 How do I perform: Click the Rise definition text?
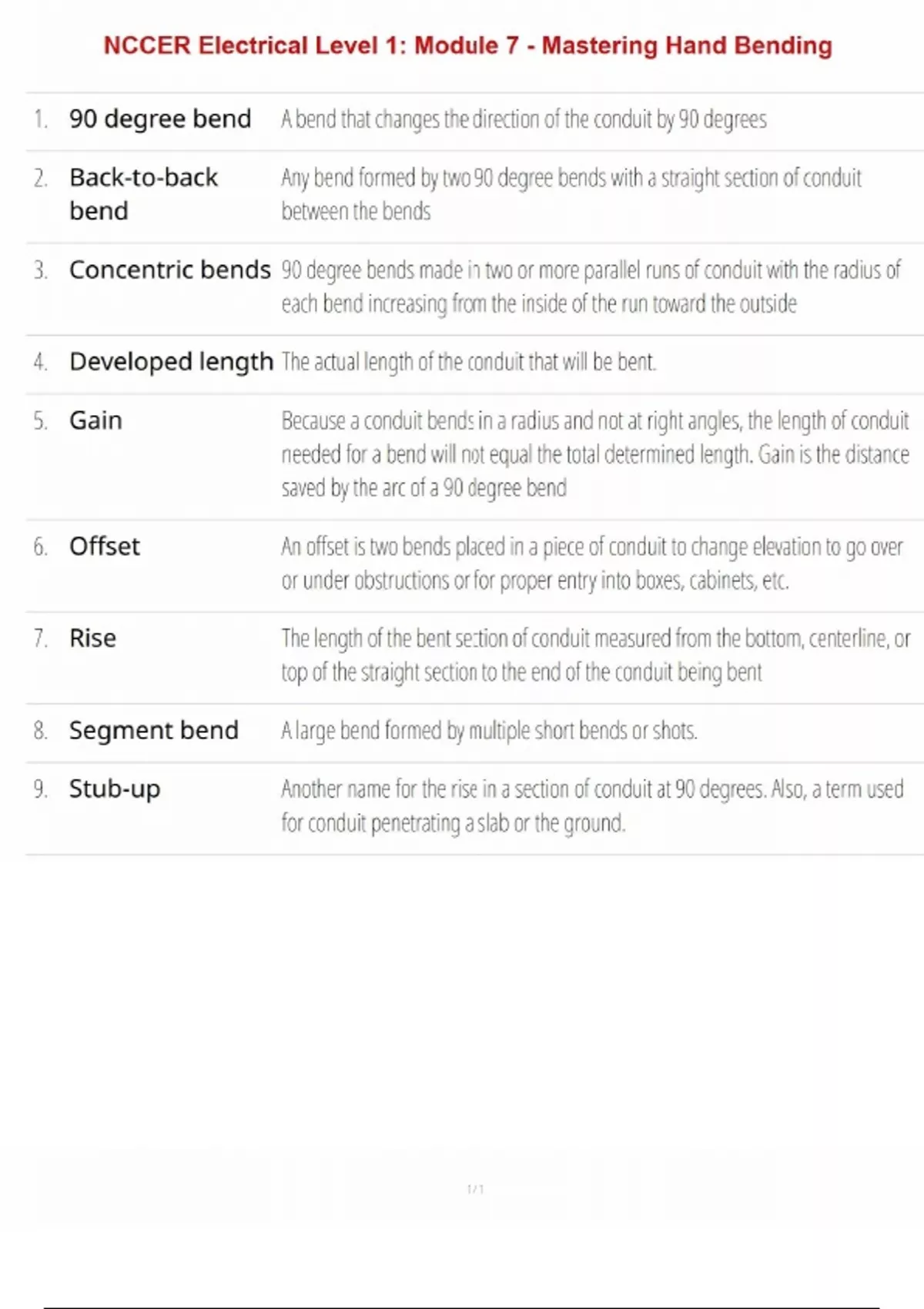click(595, 654)
